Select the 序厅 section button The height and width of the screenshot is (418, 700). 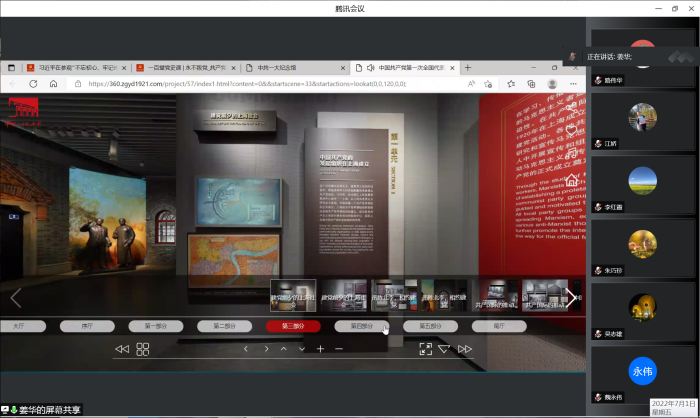point(87,326)
